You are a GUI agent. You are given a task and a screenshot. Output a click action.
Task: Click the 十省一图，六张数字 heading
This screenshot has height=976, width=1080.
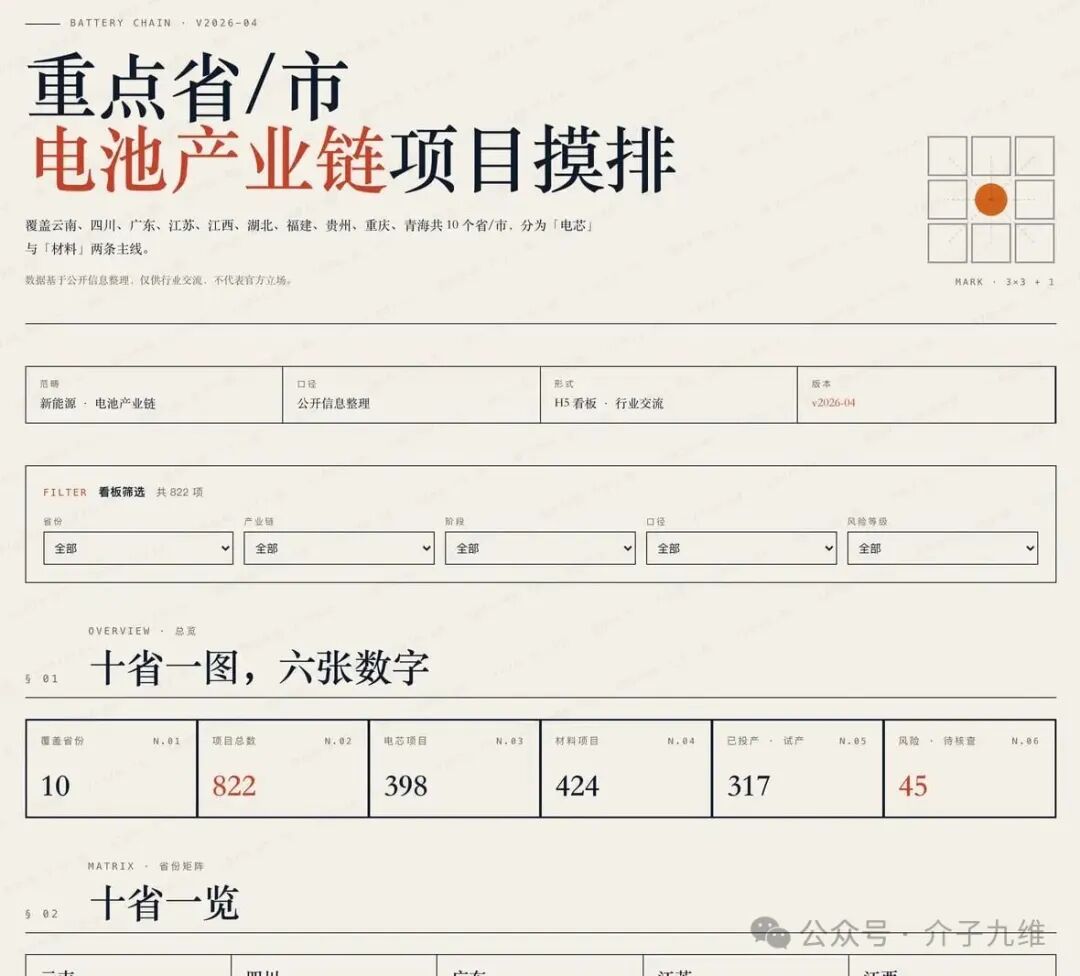260,667
